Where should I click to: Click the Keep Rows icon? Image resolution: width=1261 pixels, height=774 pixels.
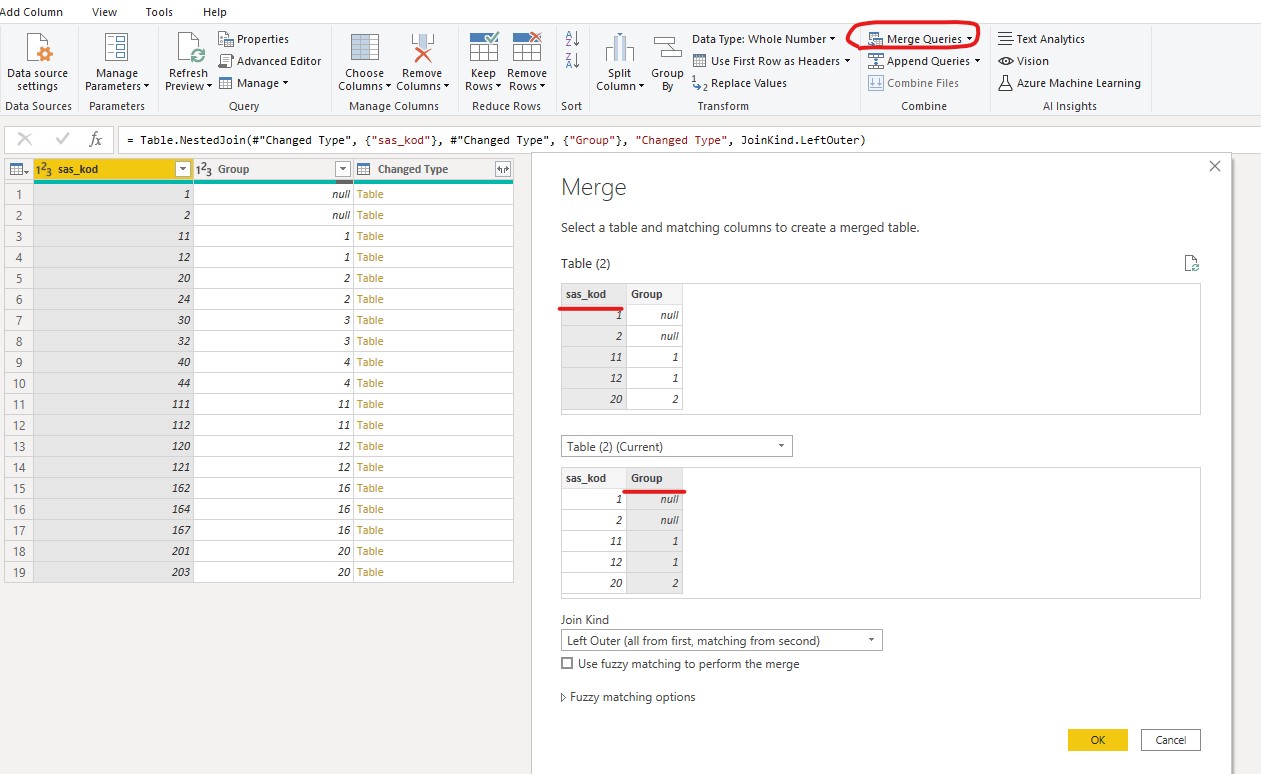(483, 48)
